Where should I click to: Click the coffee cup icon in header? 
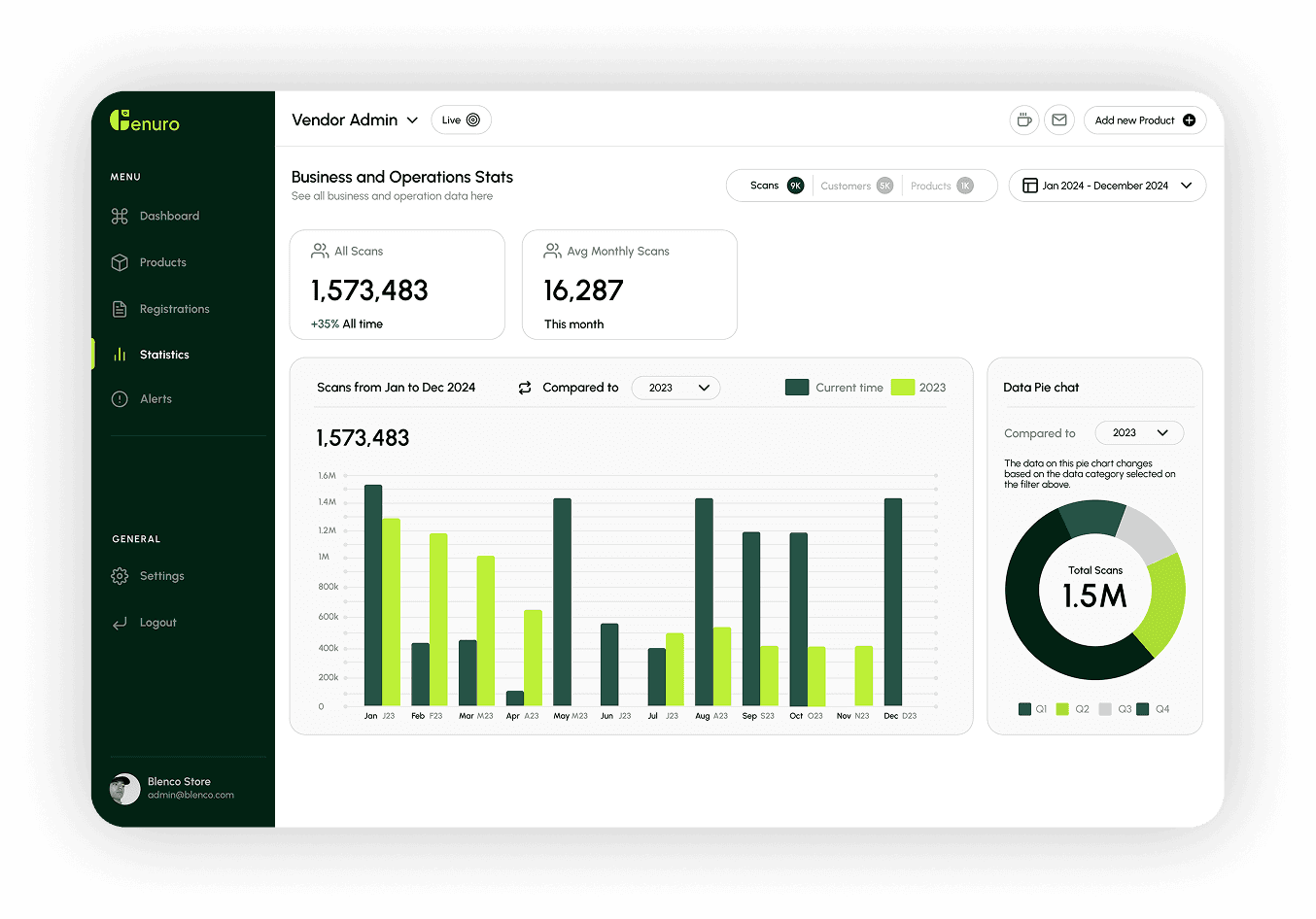[1023, 120]
